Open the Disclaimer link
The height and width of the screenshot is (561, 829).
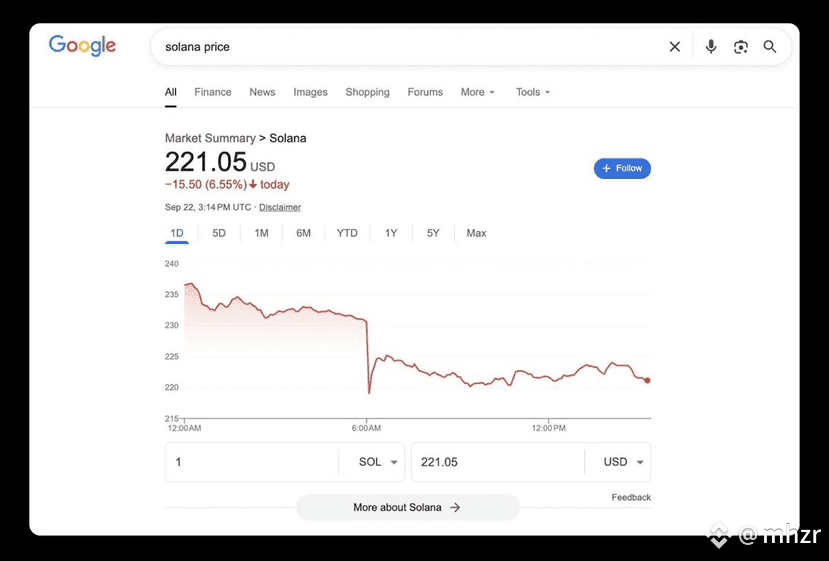tap(280, 207)
